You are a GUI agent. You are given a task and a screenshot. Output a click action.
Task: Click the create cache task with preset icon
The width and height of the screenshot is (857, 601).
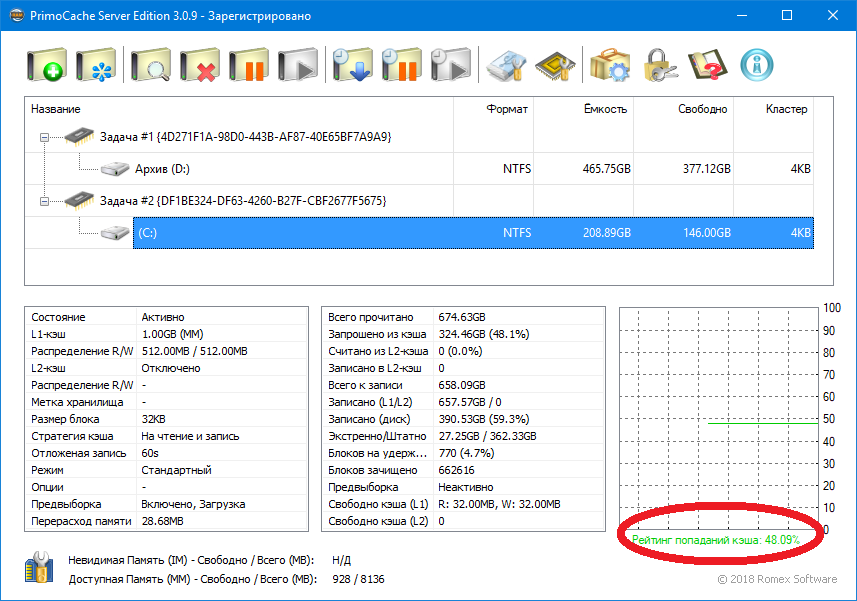click(x=96, y=65)
